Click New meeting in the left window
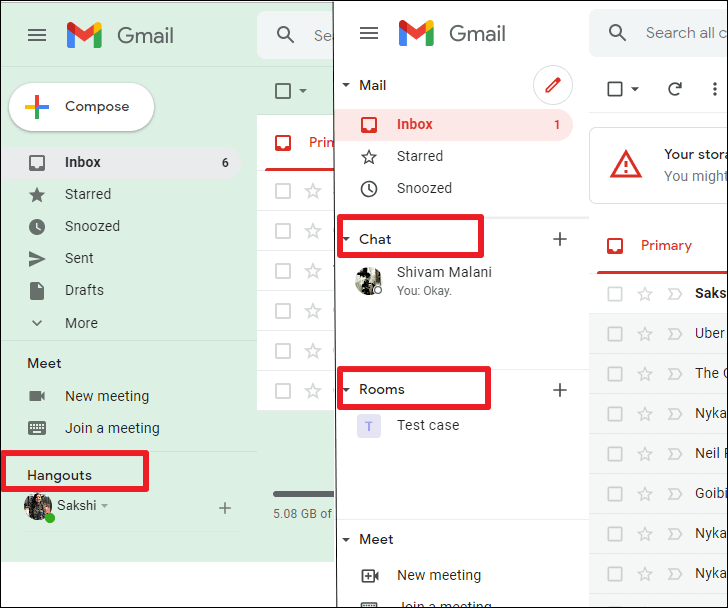The height and width of the screenshot is (608, 728). (107, 396)
